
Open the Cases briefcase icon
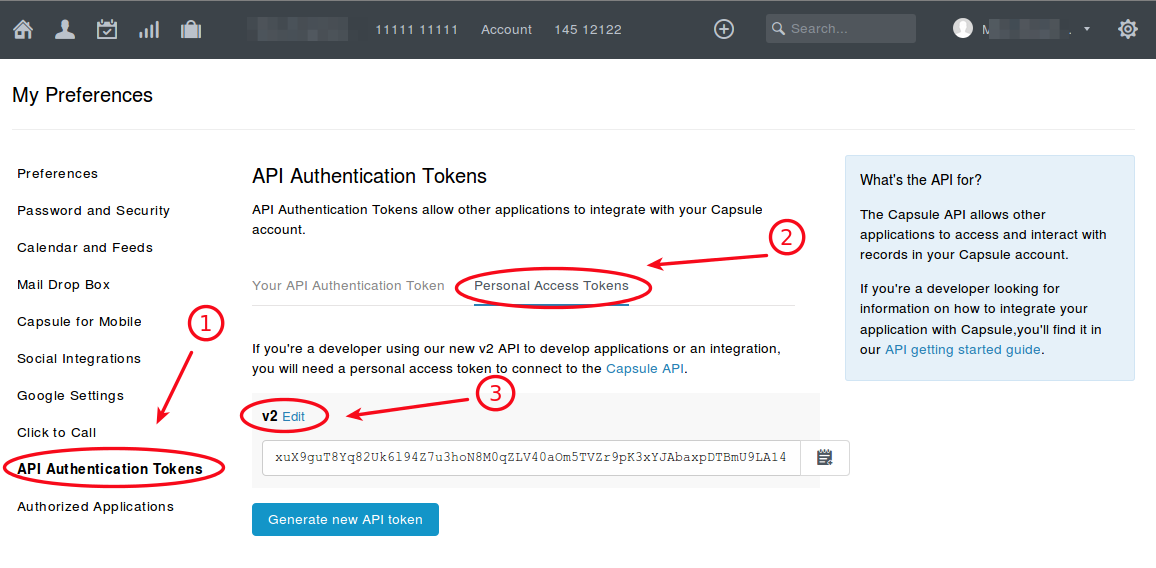191,29
